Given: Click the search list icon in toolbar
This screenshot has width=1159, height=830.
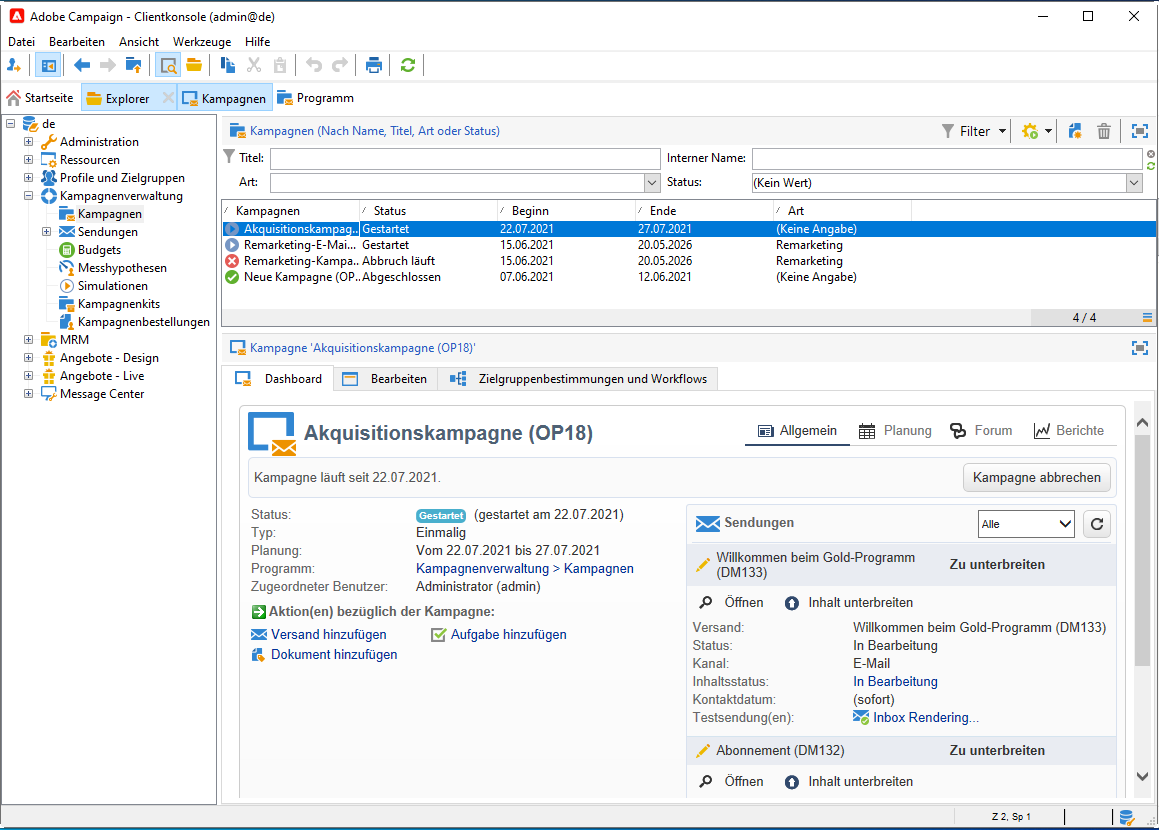Looking at the screenshot, I should (x=169, y=66).
